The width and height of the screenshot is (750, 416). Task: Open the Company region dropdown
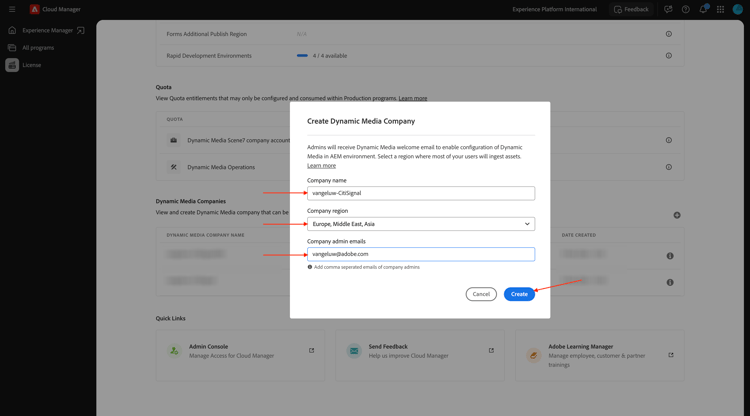coord(421,224)
